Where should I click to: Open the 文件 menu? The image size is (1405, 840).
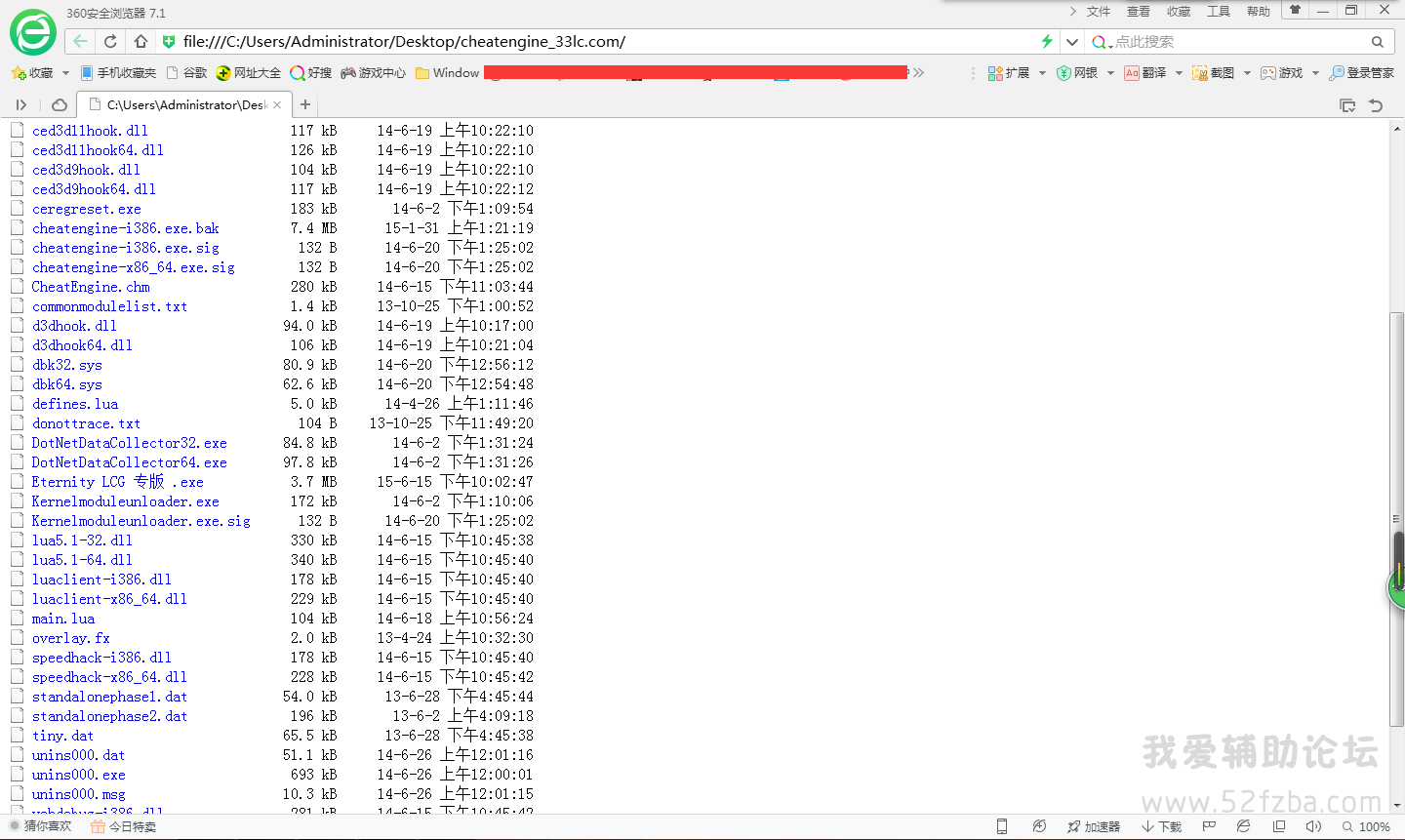point(1099,12)
